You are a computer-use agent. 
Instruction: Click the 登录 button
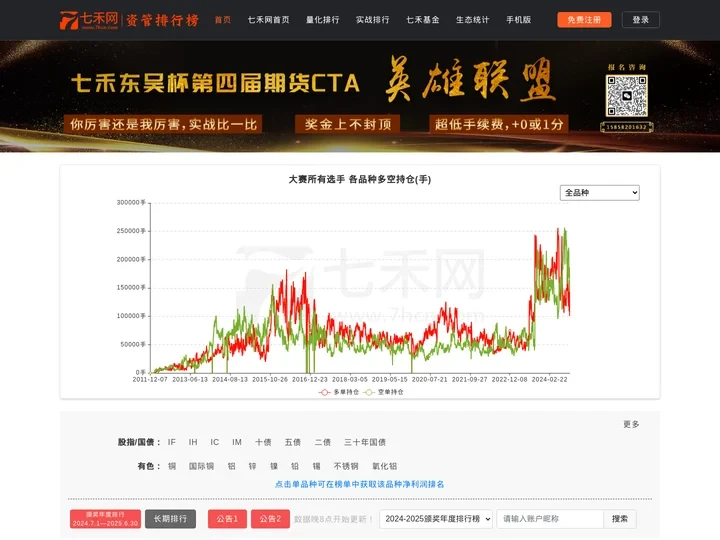click(641, 20)
